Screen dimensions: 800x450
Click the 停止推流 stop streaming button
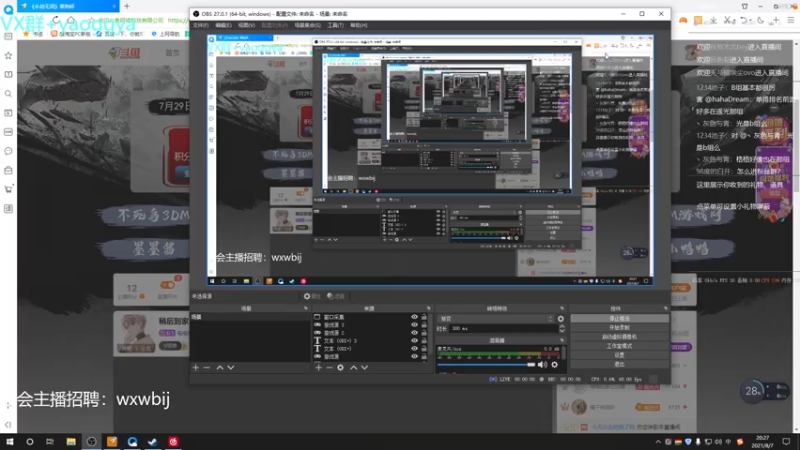click(x=619, y=318)
